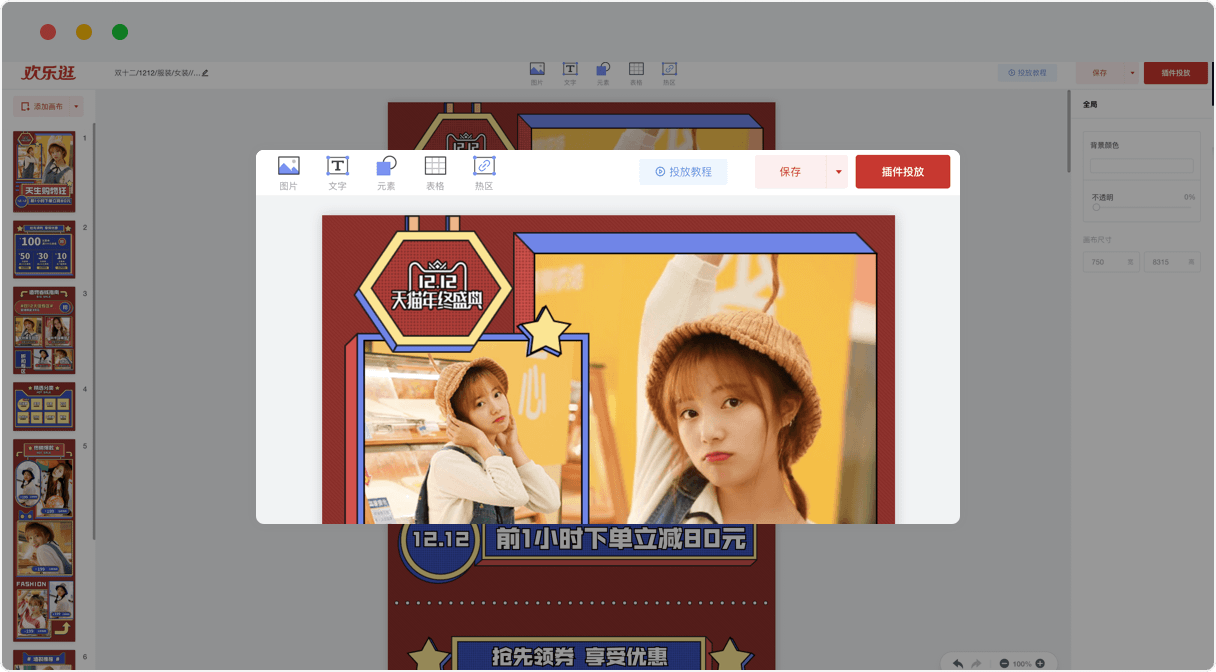1216x672 pixels.
Task: Click the 投放教程 tutorial button in magnified toolbar
Action: tap(683, 172)
